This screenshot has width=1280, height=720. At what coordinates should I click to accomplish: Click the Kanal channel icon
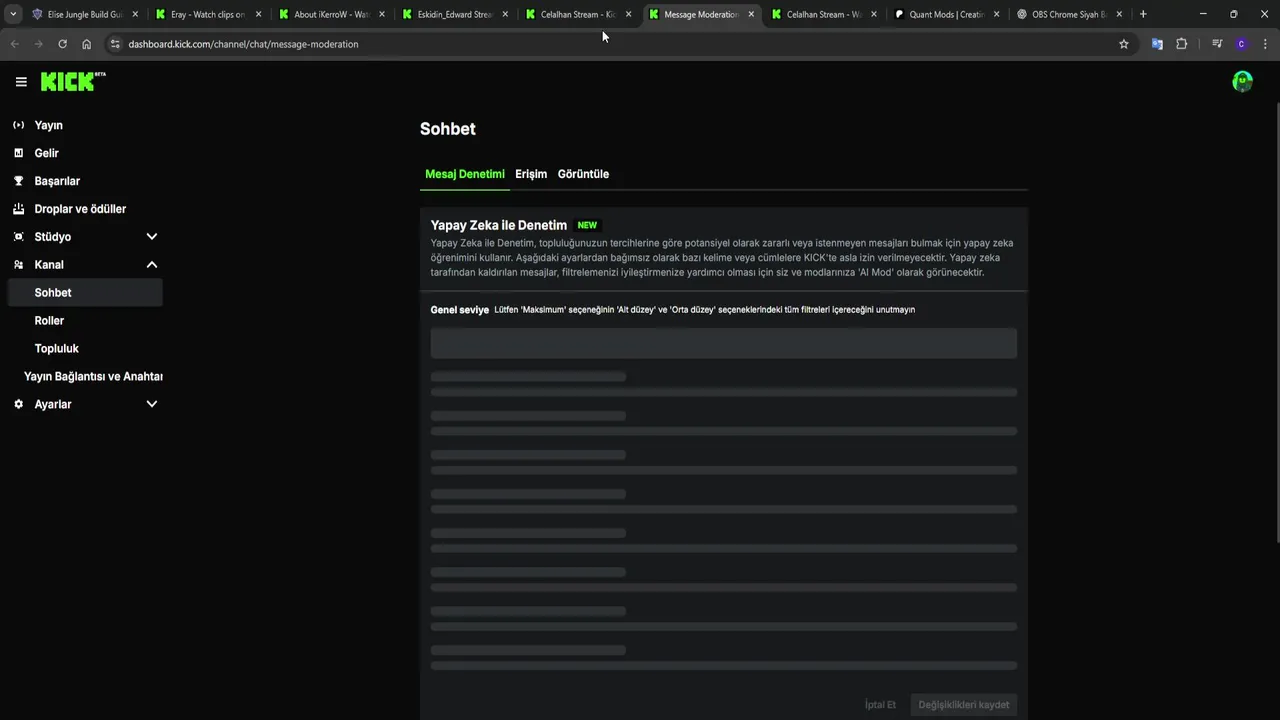tap(18, 265)
